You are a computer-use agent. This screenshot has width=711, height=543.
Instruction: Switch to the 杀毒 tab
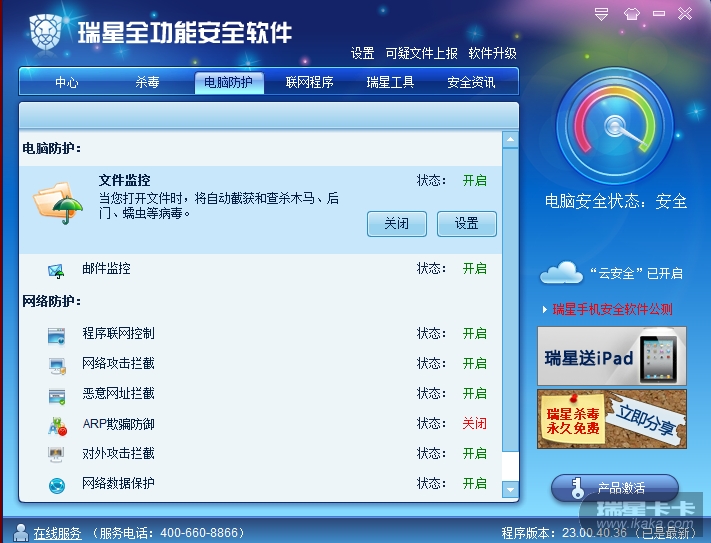(147, 82)
